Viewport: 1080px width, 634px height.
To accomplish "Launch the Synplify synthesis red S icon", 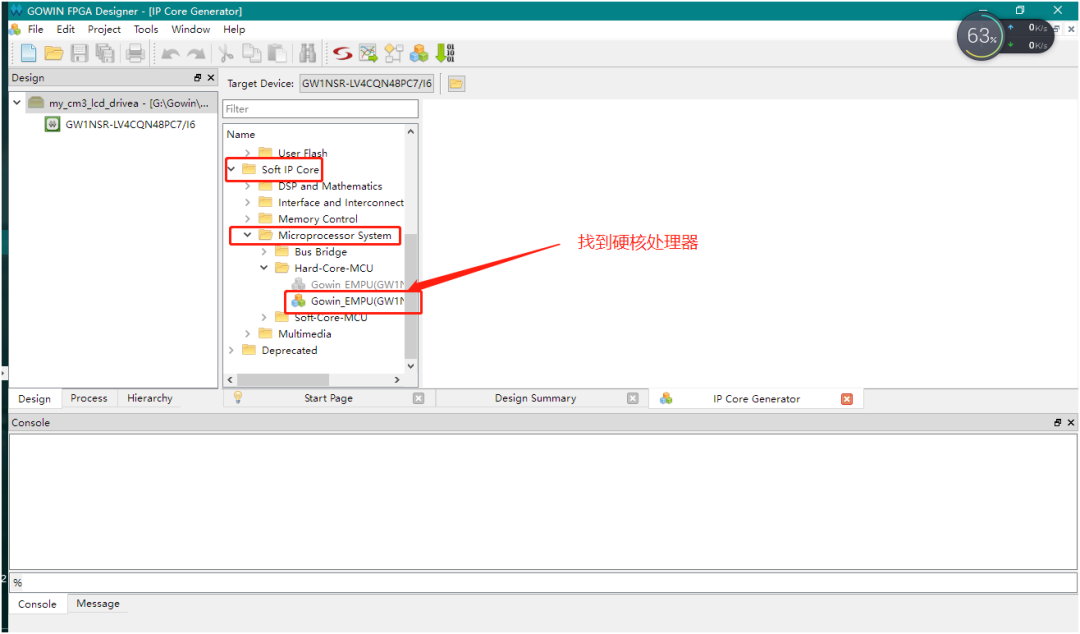I will tap(342, 53).
